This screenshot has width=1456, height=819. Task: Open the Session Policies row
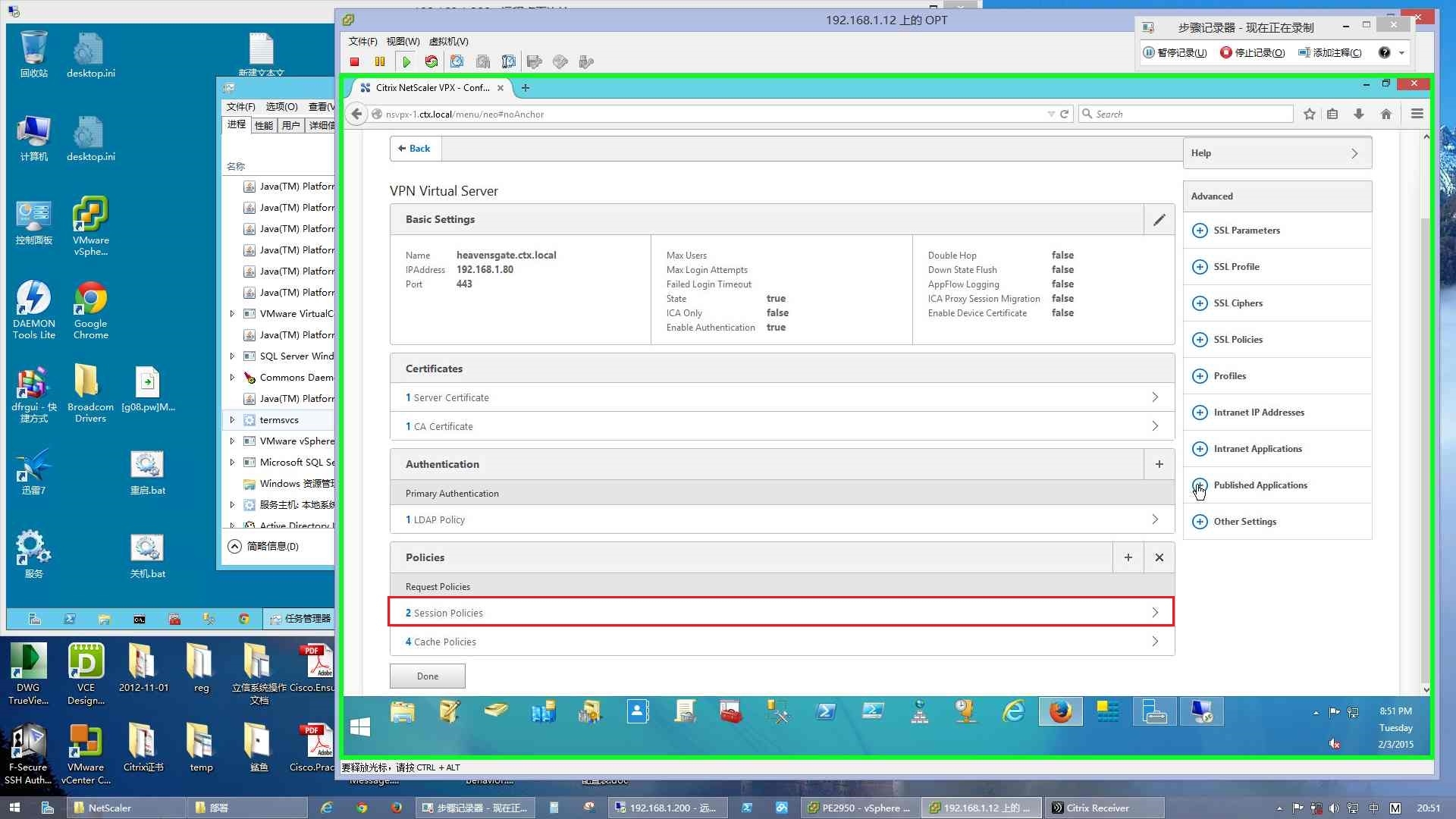[x=782, y=613]
